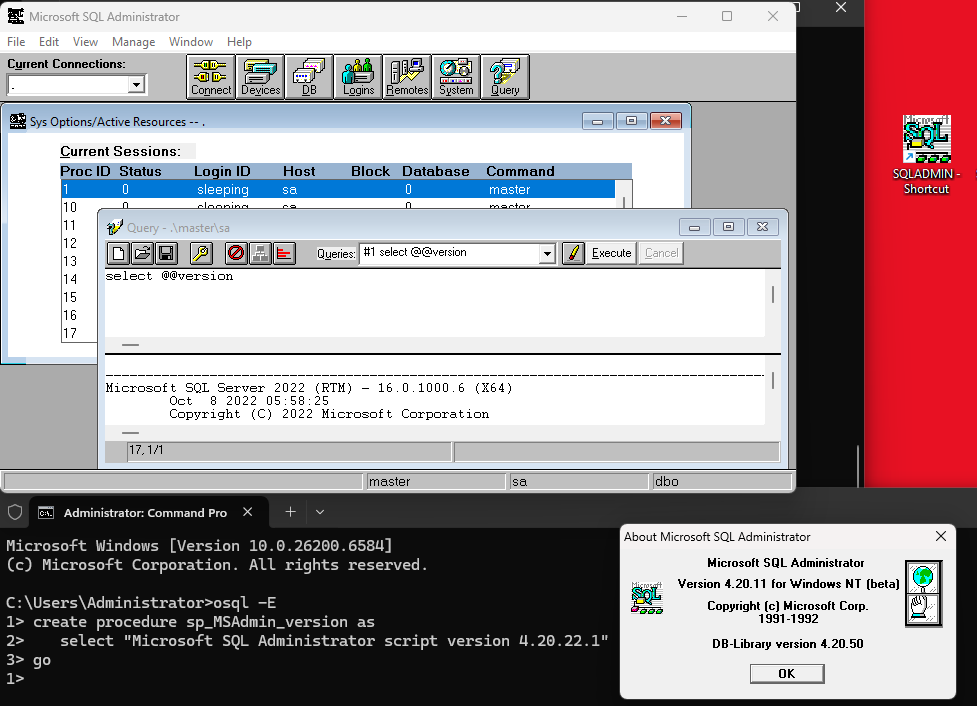Image resolution: width=977 pixels, height=706 pixels.
Task: Click the Cancel button in Query window
Action: 661,253
